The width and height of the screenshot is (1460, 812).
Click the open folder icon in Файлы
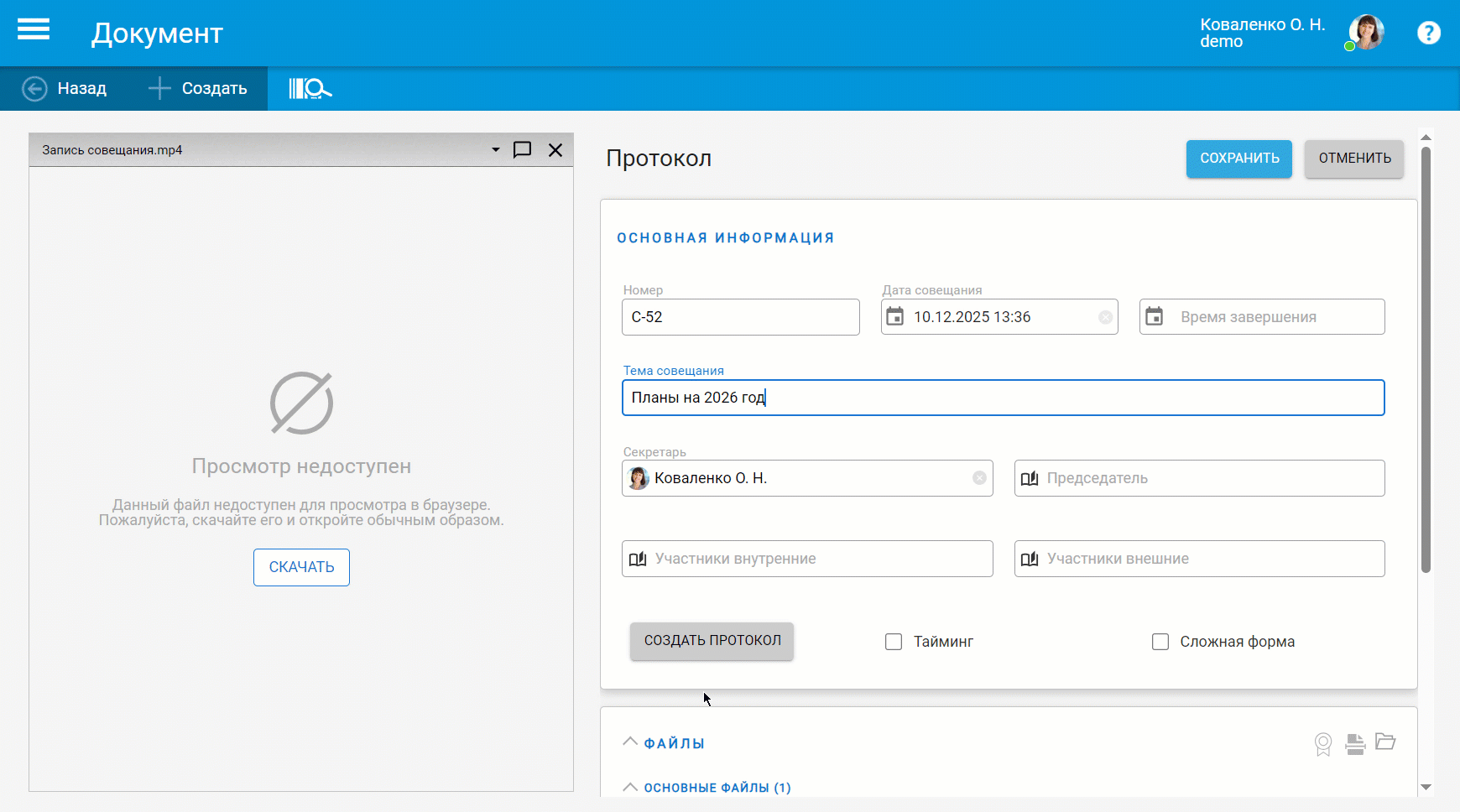point(1385,742)
